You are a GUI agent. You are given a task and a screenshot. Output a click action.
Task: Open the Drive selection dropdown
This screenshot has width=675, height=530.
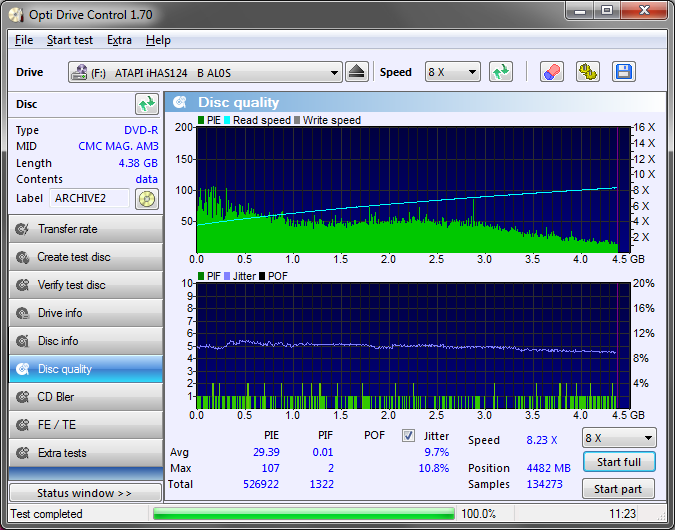205,72
